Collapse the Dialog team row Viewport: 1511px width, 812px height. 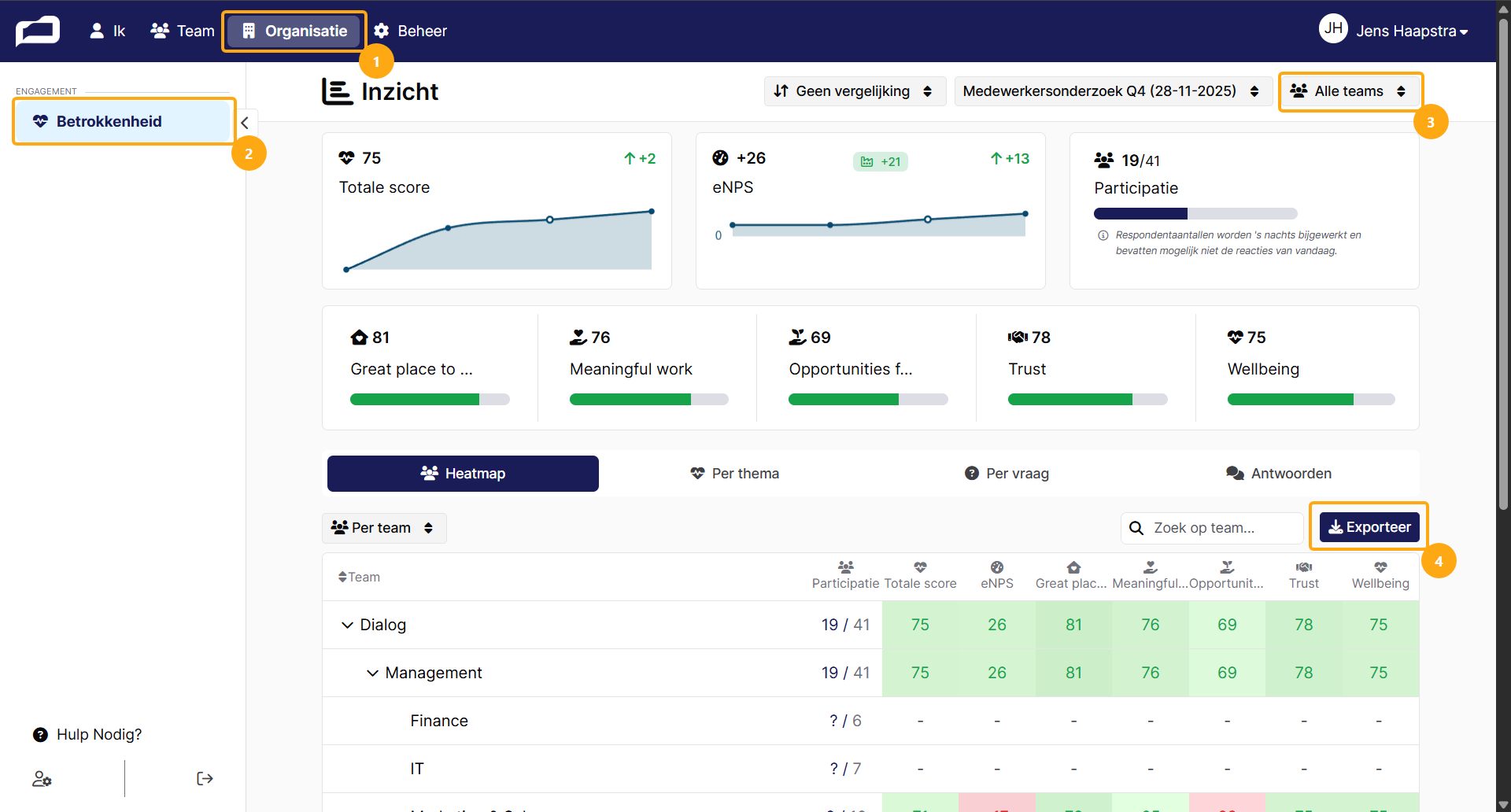point(347,625)
